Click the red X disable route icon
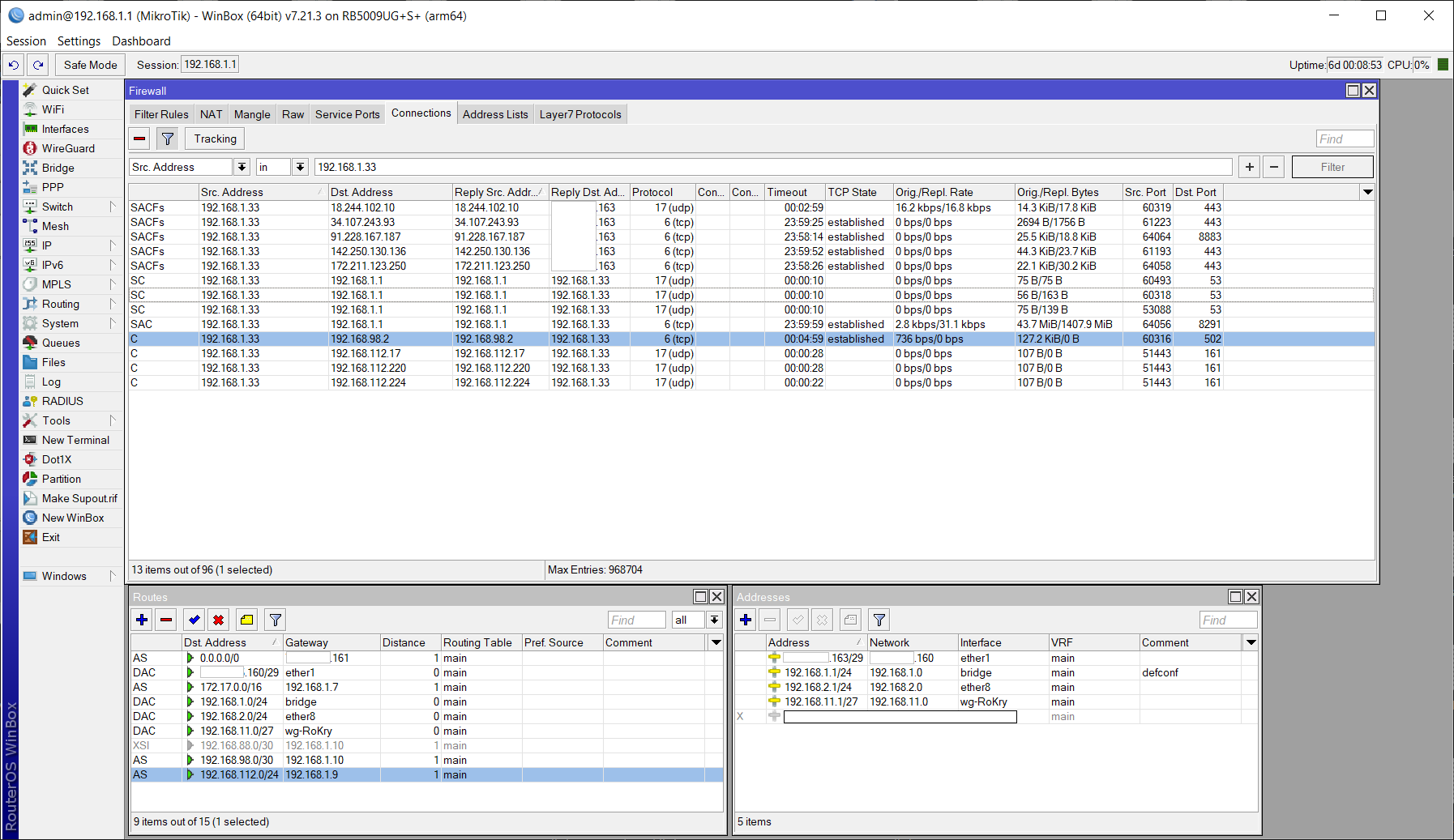The image size is (1454, 840). coord(218,620)
